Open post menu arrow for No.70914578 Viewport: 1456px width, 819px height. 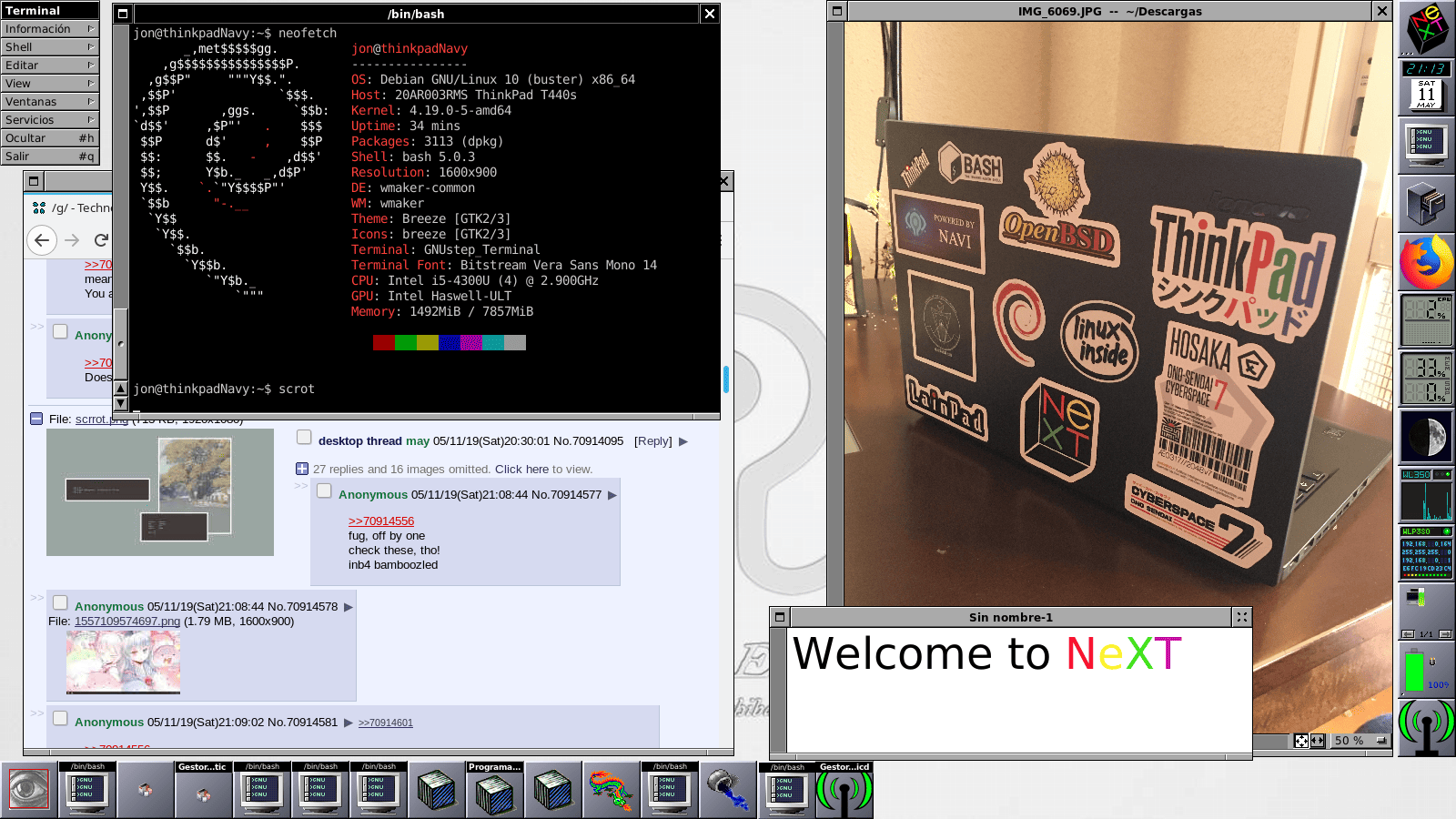tap(348, 607)
